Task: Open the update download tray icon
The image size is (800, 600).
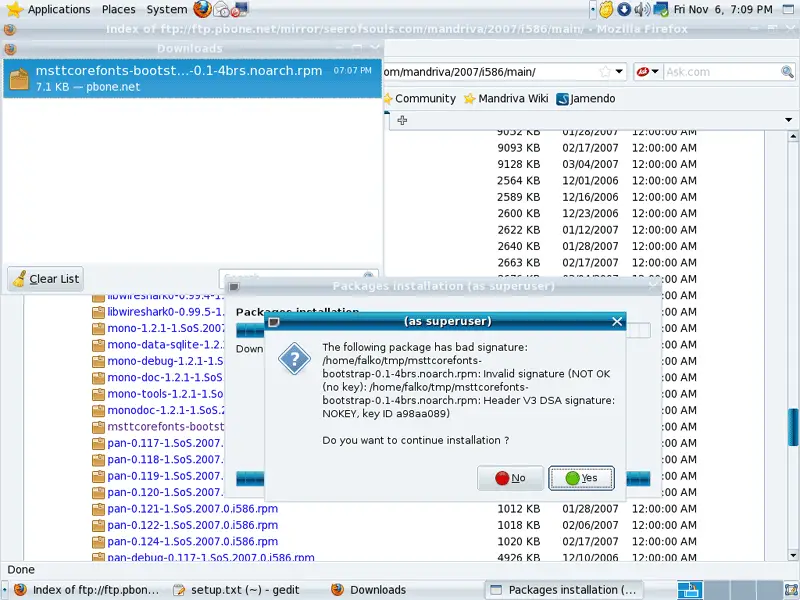Action: [x=623, y=9]
